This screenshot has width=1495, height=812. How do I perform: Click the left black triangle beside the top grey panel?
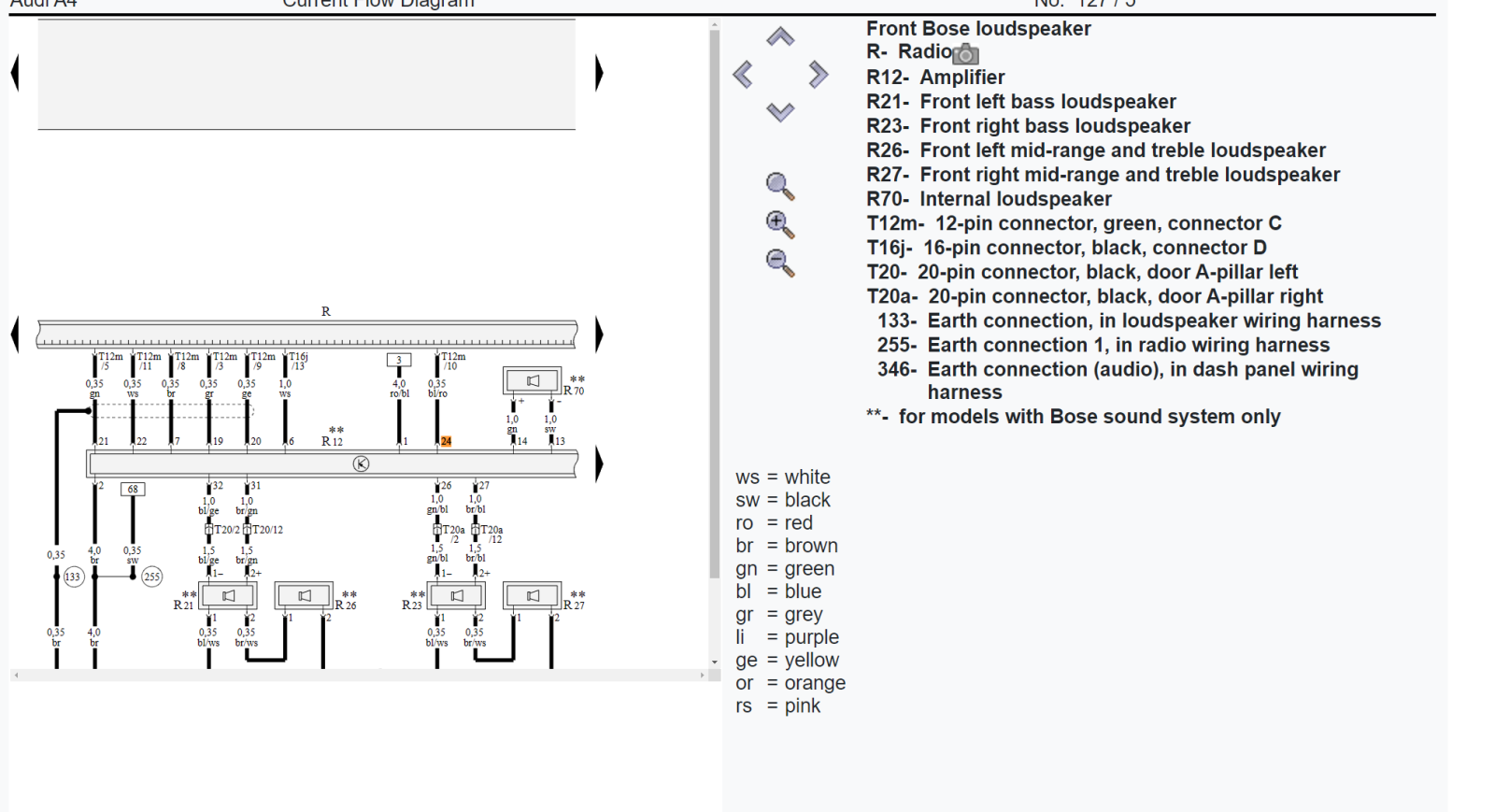(15, 73)
